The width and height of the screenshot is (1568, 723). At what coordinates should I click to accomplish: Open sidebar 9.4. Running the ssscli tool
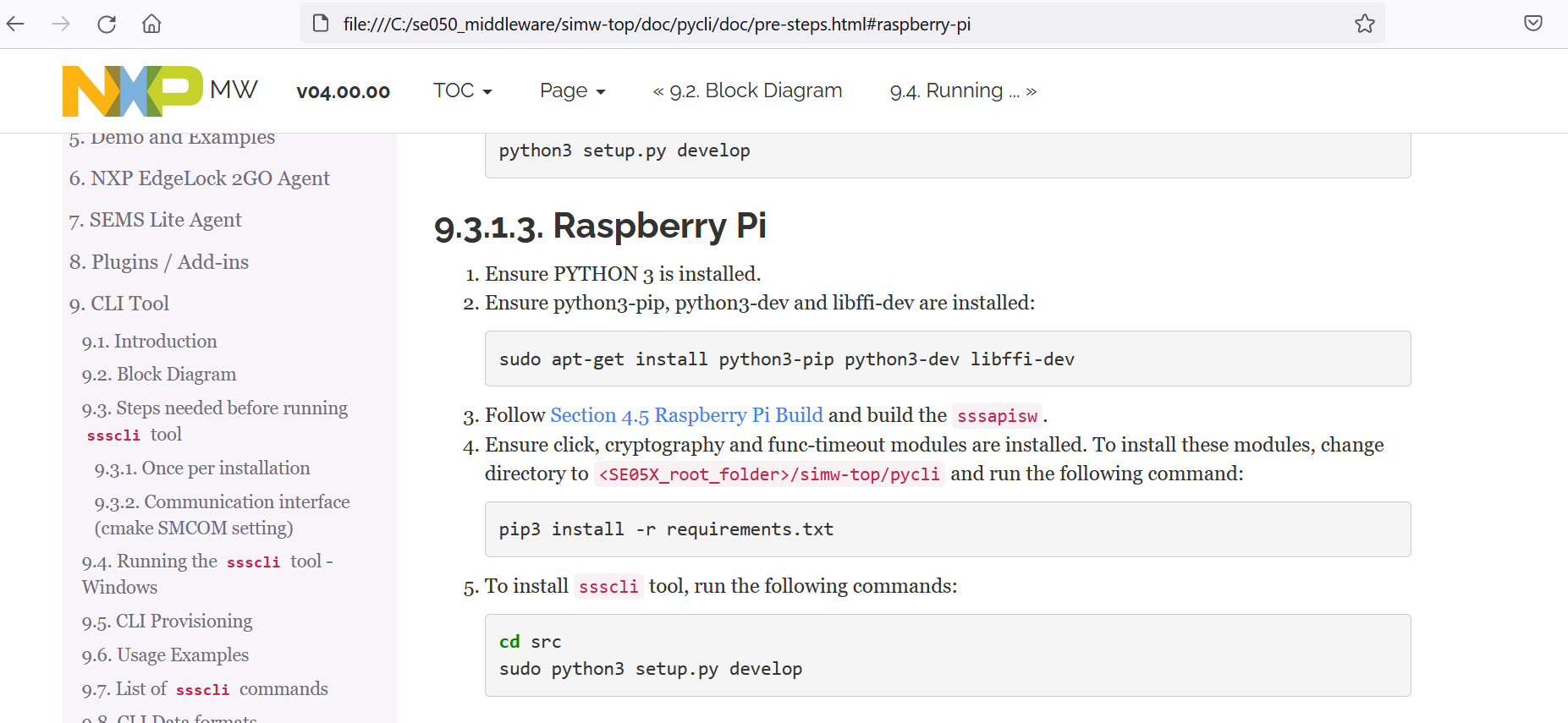click(207, 574)
